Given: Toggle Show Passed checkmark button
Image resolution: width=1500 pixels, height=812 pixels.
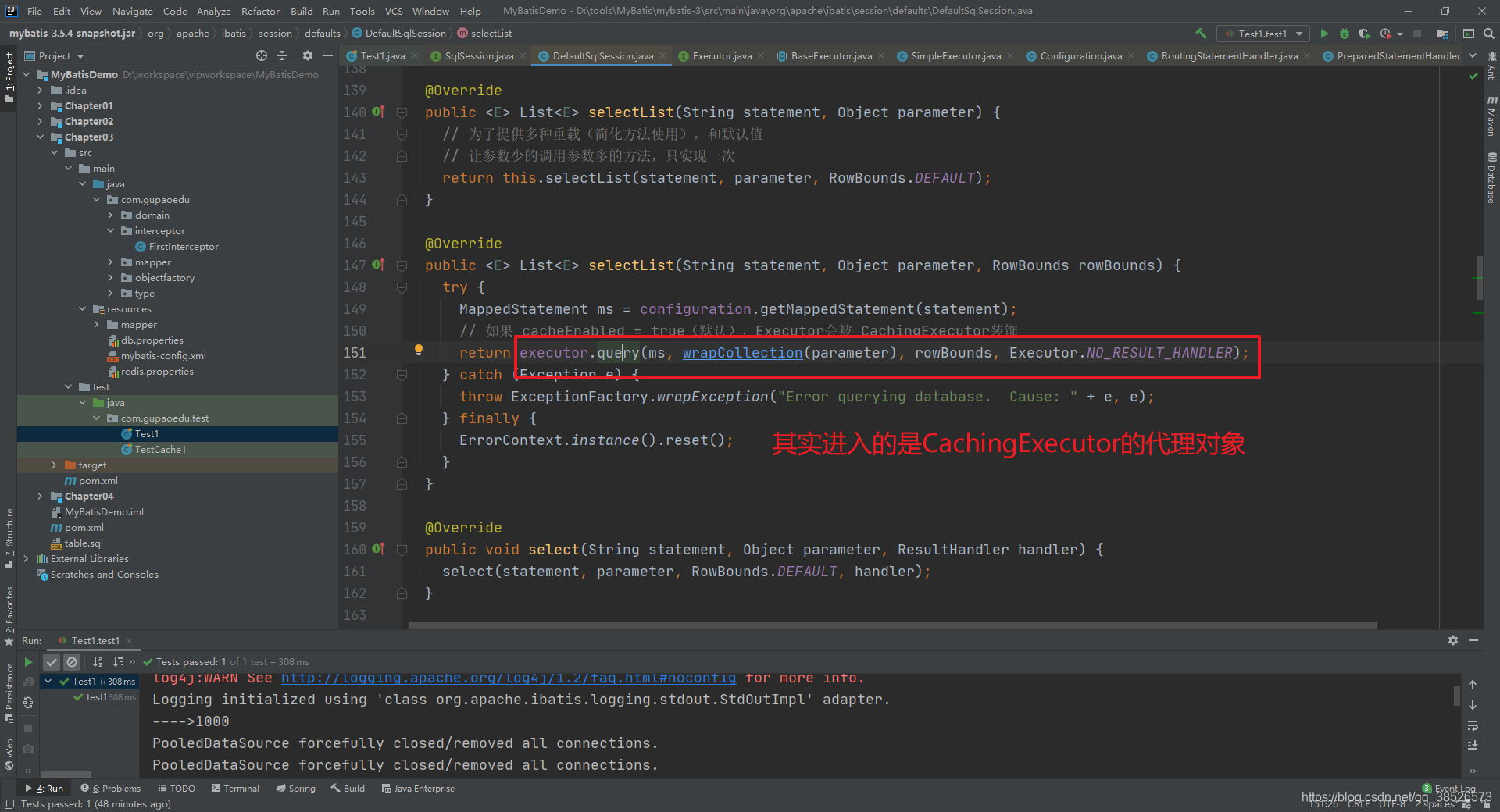Looking at the screenshot, I should [x=52, y=662].
